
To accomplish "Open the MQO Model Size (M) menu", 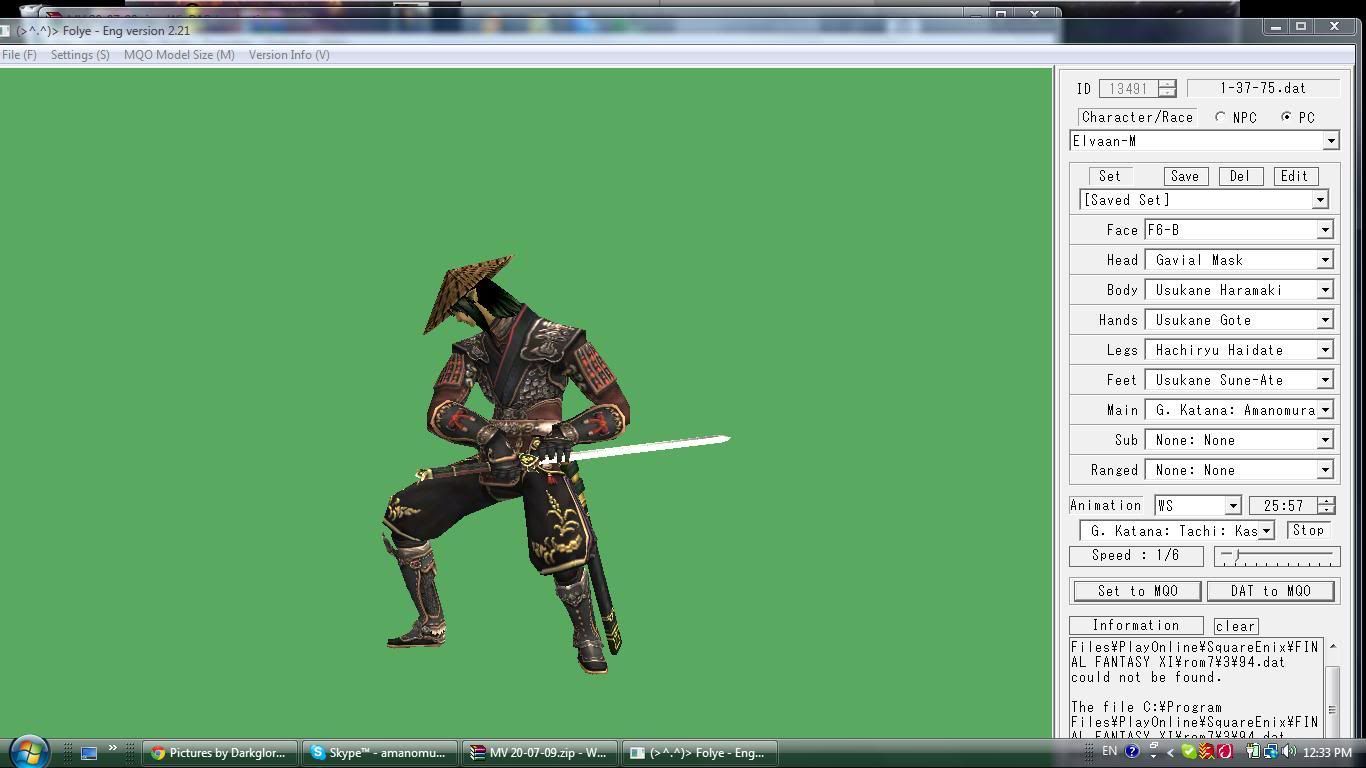I will point(179,55).
